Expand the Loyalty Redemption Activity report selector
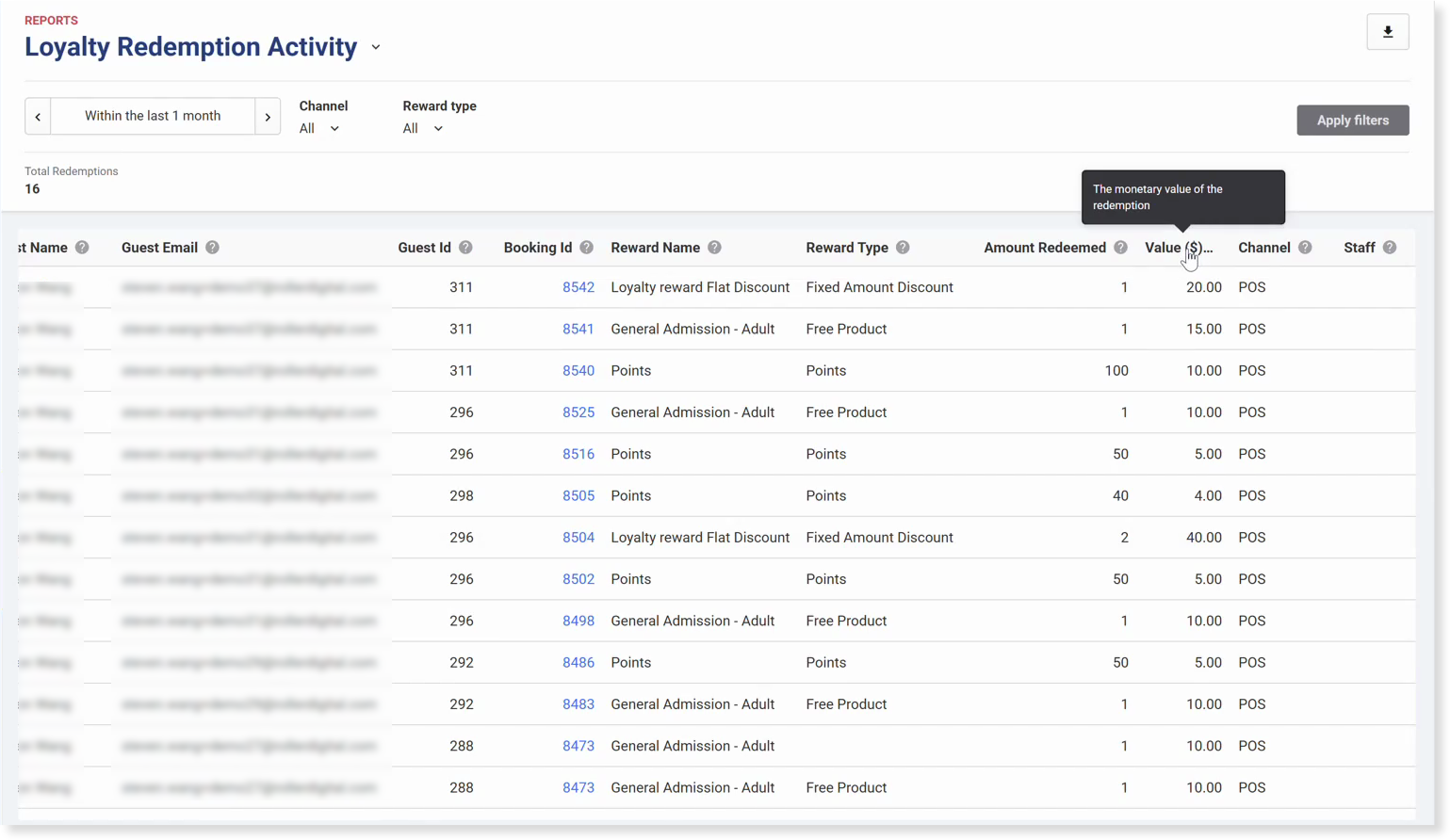Image resolution: width=1450 pixels, height=840 pixels. 376,47
